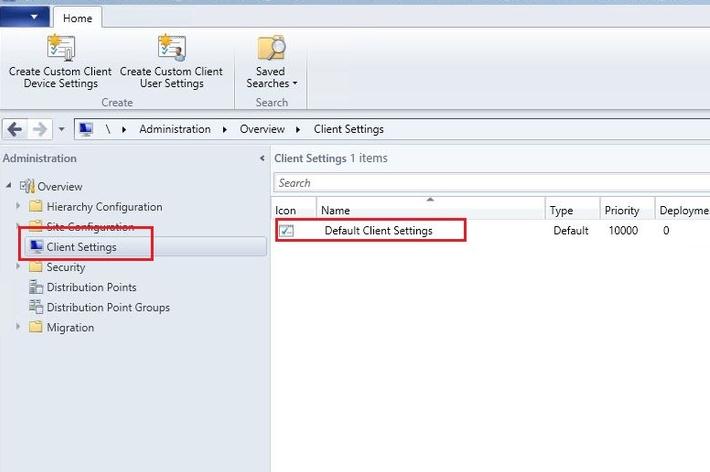This screenshot has width=710, height=472.
Task: Click the Forward navigation arrow
Action: click(x=40, y=129)
